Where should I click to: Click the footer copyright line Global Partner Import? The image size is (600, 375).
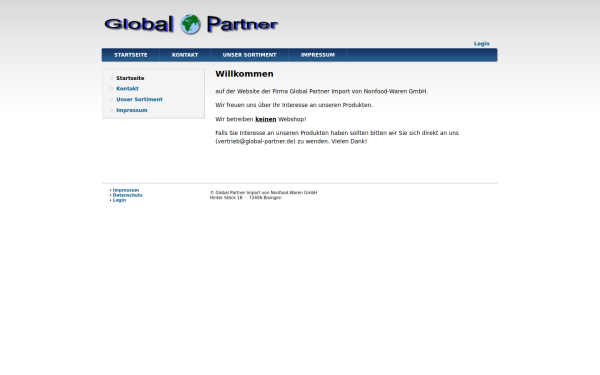pos(263,192)
